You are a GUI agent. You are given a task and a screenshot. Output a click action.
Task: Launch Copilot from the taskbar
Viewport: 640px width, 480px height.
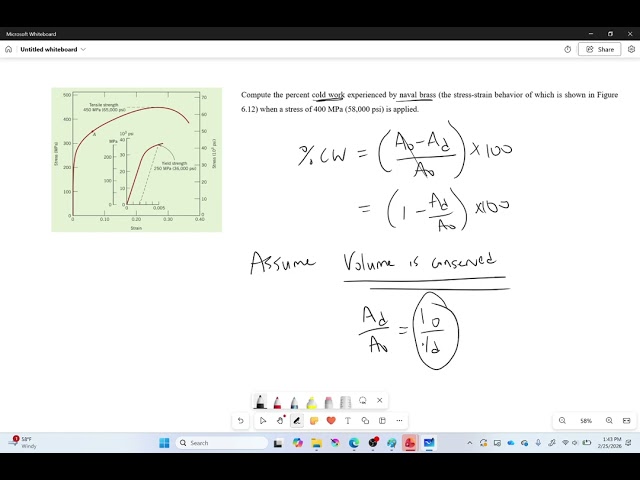[x=298, y=443]
